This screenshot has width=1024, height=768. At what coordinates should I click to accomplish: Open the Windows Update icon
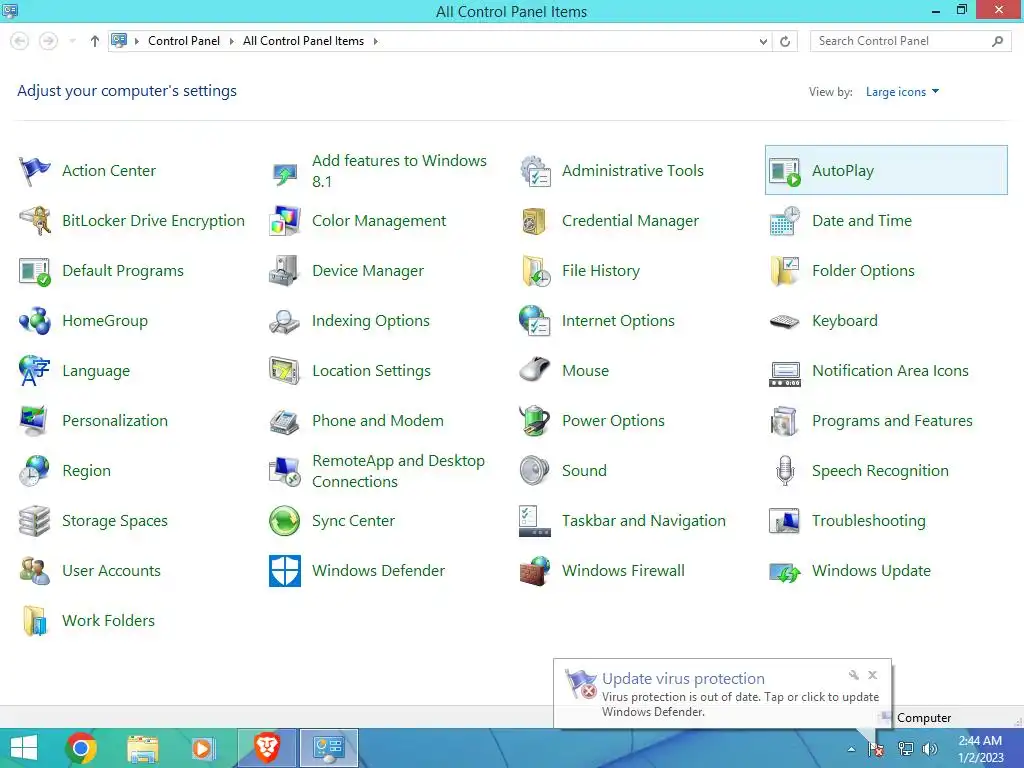[785, 572]
